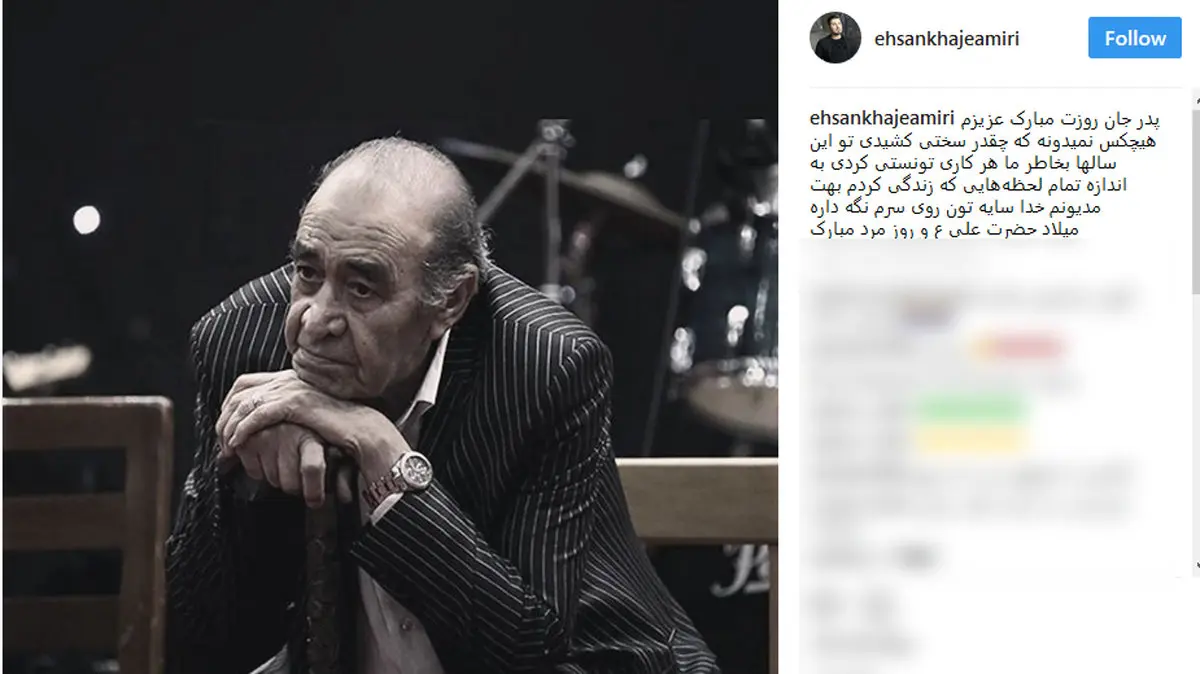Click the blurred yellow highlighted comment
The height and width of the screenshot is (674, 1200).
coord(970,440)
